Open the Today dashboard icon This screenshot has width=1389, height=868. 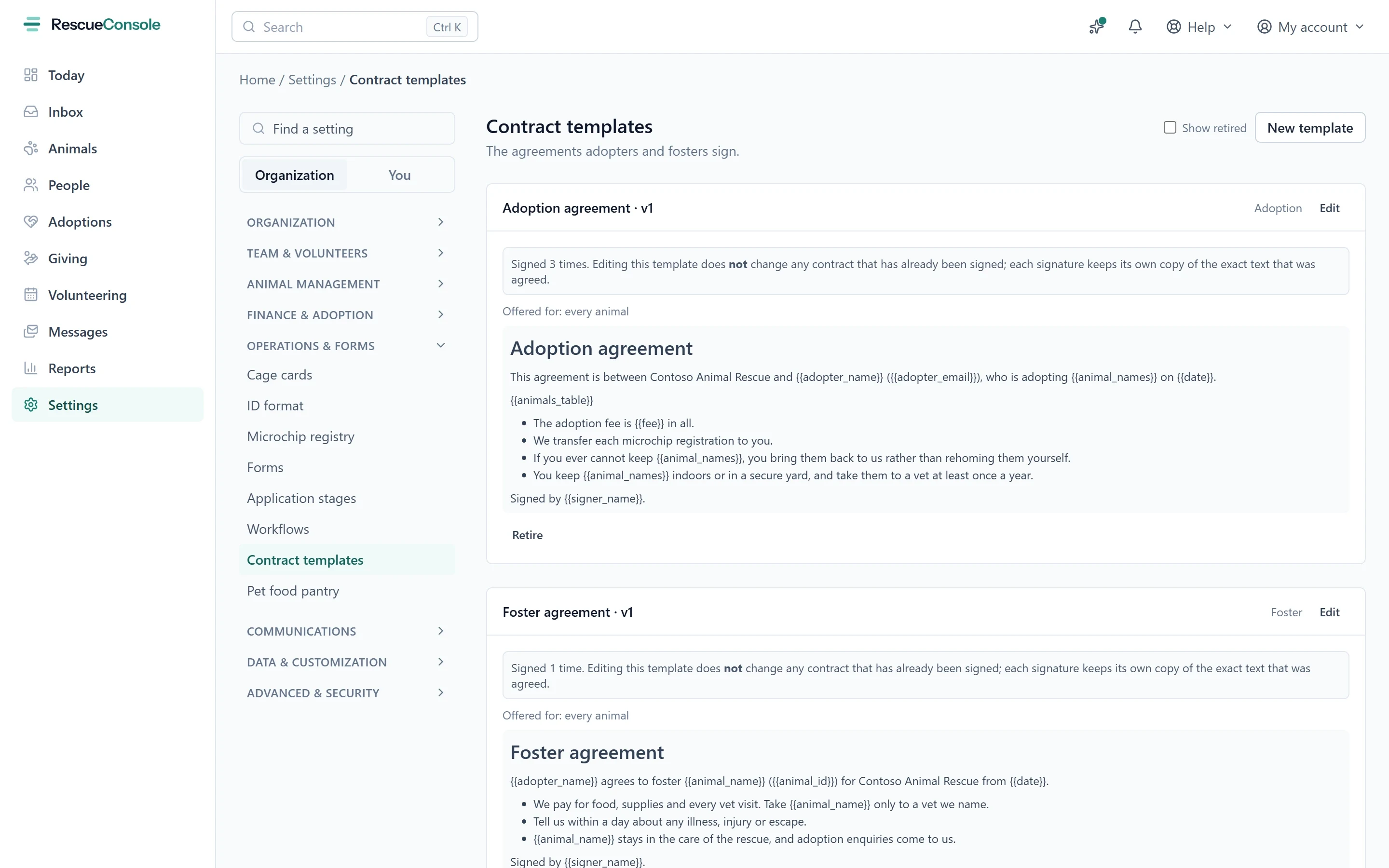pyautogui.click(x=31, y=75)
